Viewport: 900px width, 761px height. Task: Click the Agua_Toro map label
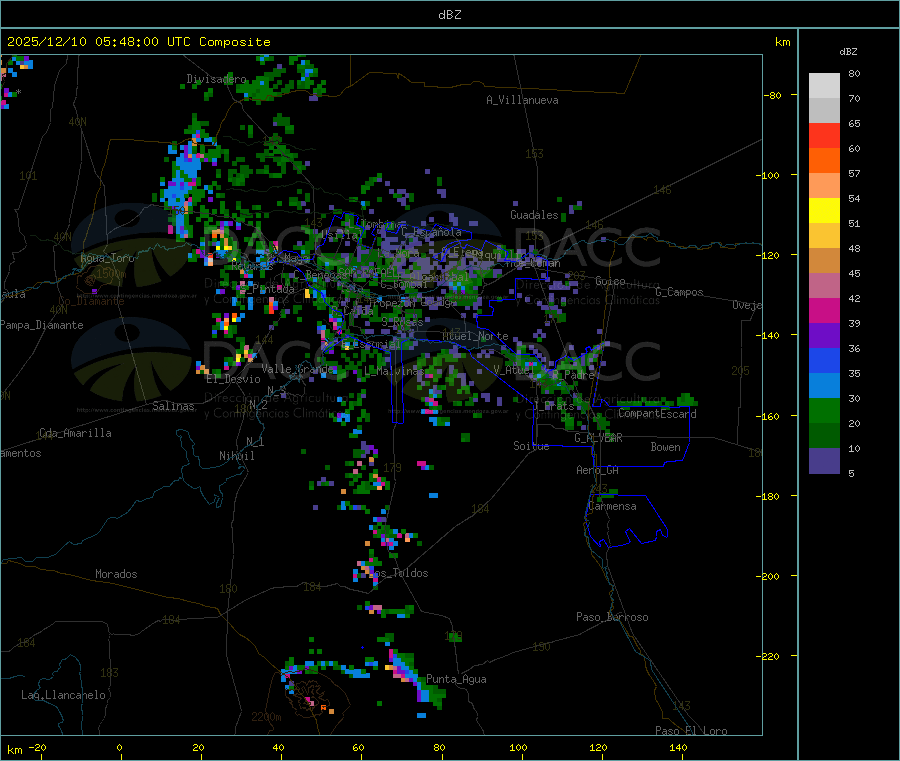107,258
